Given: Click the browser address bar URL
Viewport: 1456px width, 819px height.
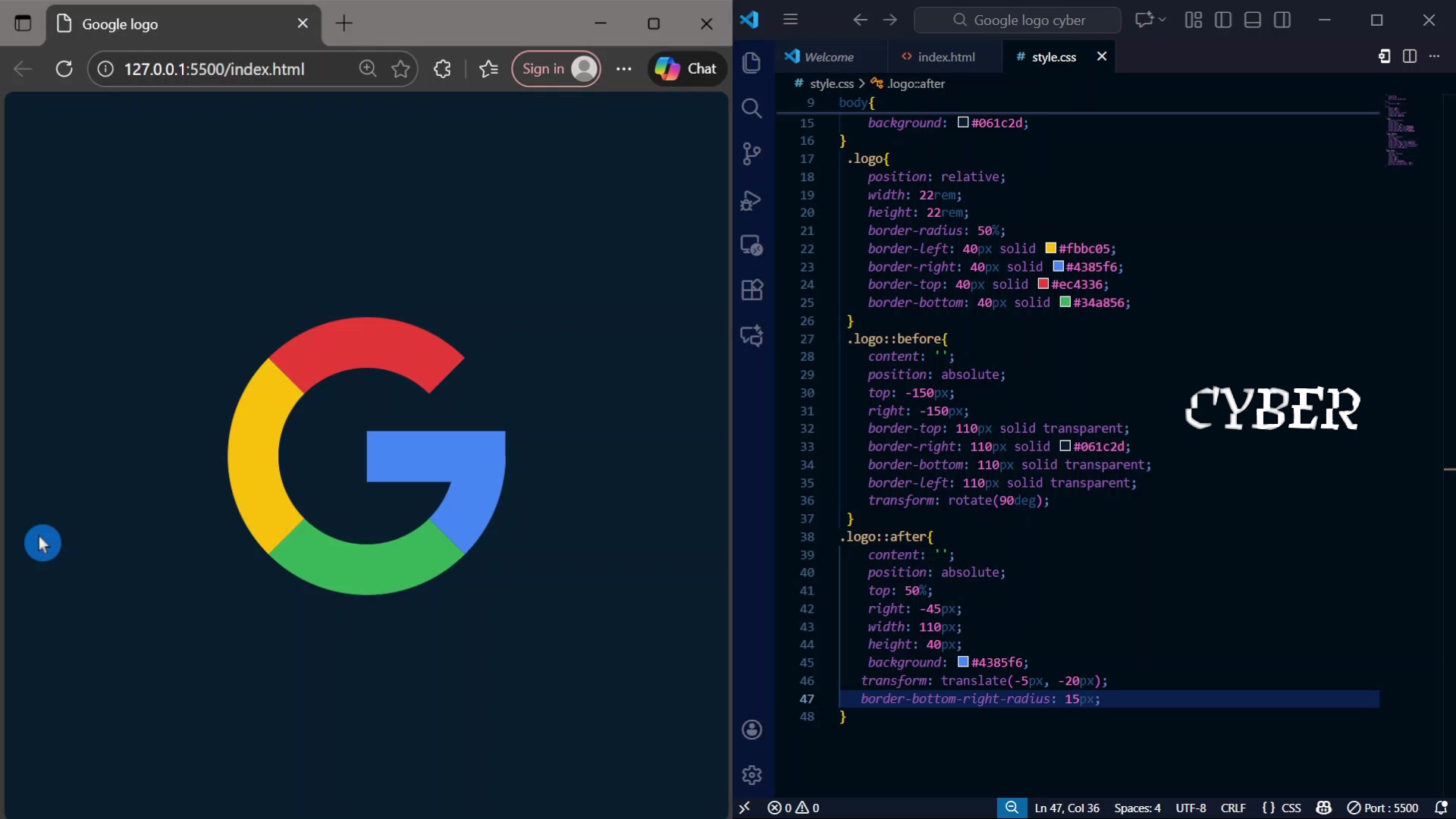Looking at the screenshot, I should tap(215, 69).
